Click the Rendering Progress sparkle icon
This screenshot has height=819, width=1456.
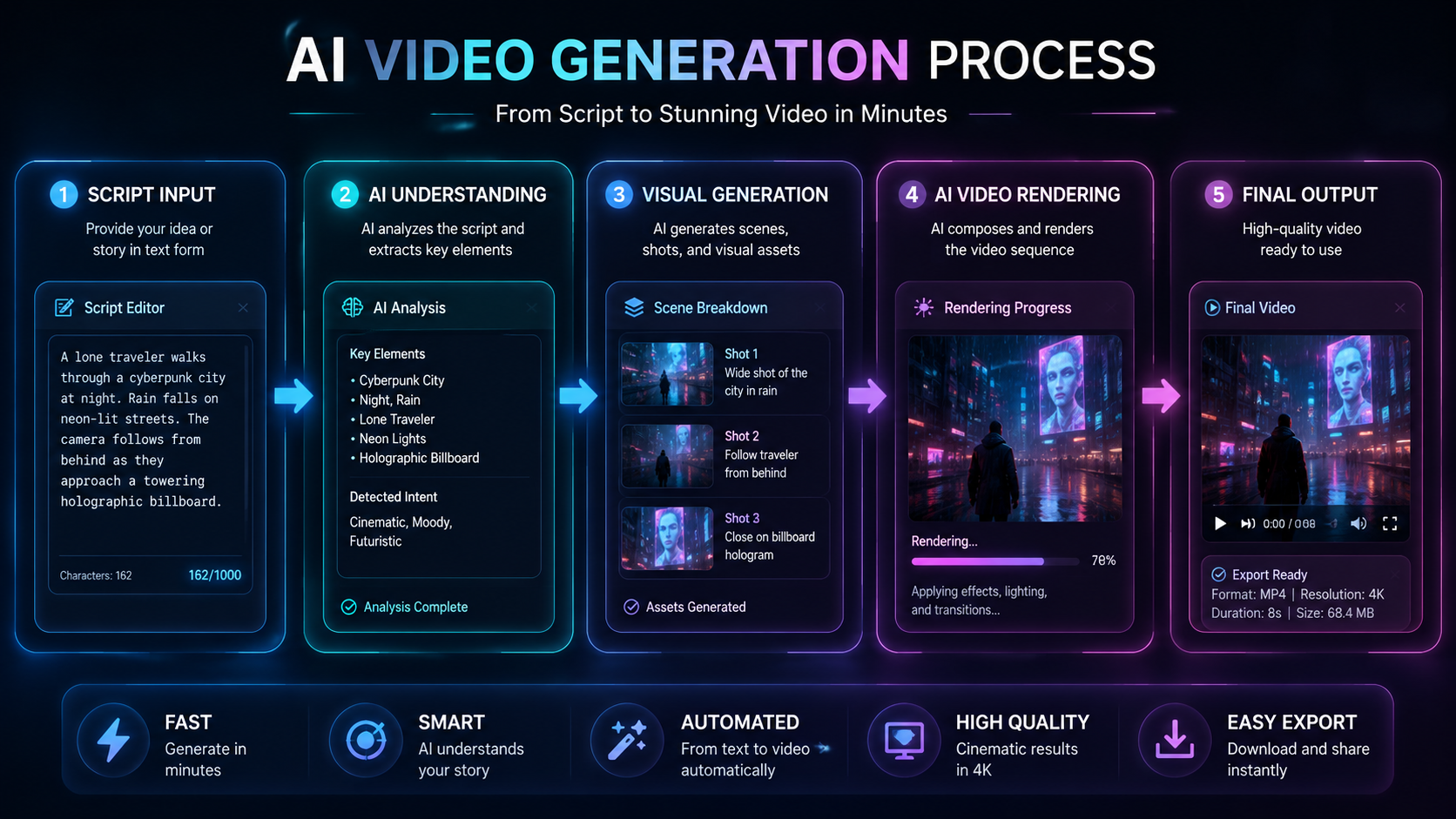tap(924, 307)
